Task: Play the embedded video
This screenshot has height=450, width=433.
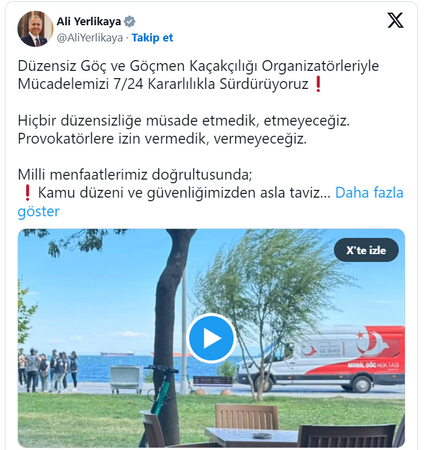Action: coord(211,338)
